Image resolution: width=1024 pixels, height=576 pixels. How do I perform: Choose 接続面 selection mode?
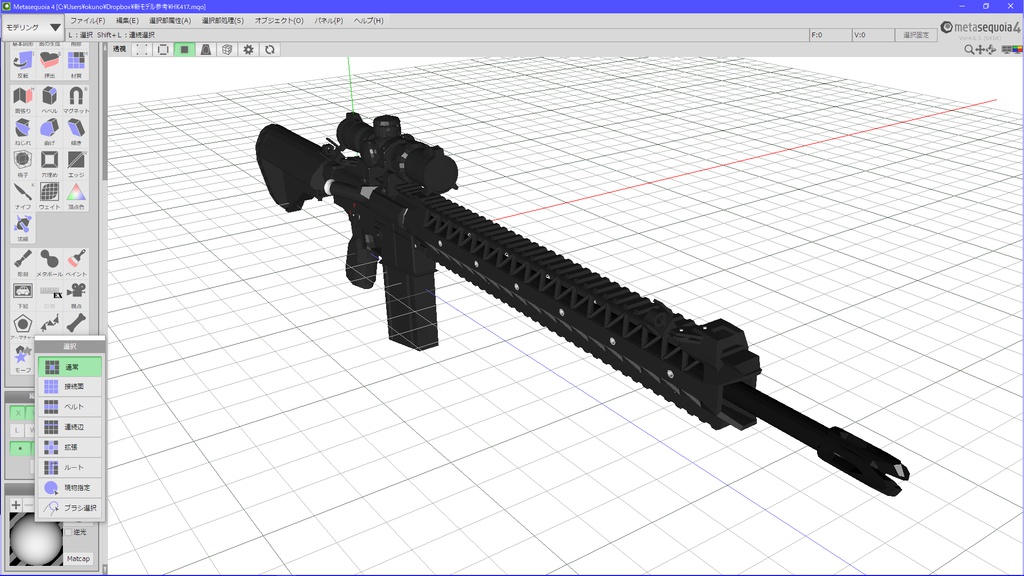coord(70,387)
